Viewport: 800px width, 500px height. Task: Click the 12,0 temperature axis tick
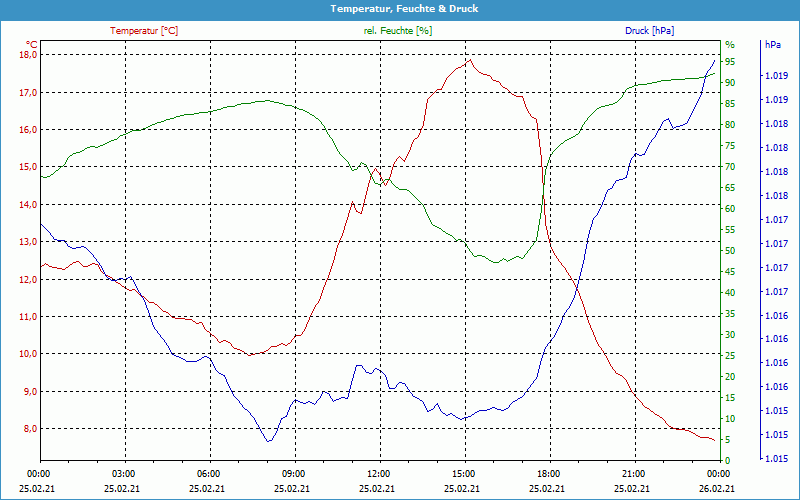(x=29, y=280)
